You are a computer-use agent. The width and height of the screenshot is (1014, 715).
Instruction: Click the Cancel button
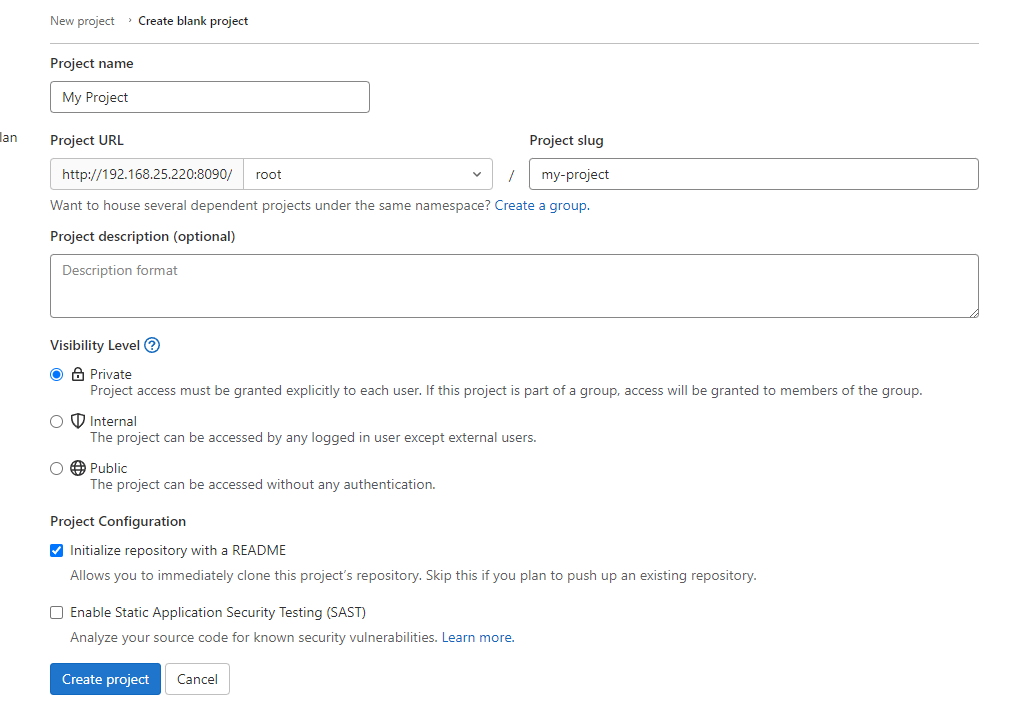(197, 679)
